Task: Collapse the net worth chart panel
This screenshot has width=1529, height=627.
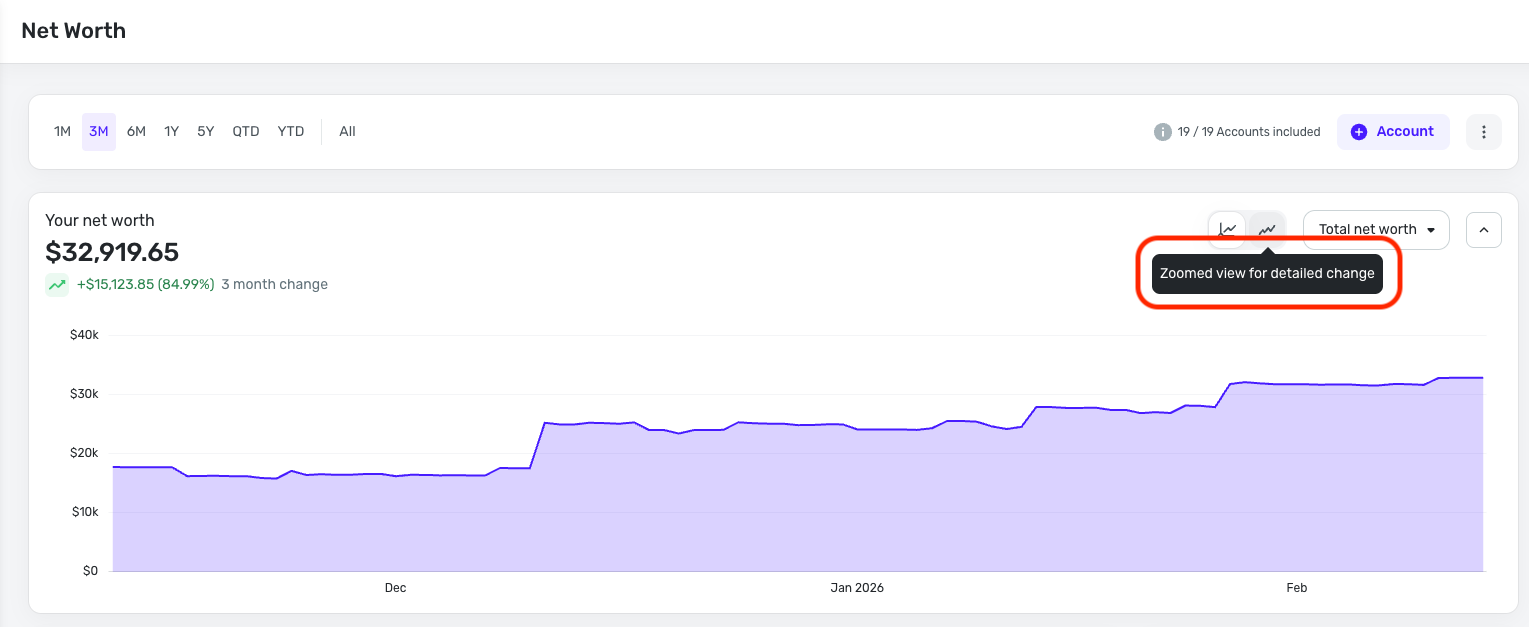Action: [1483, 229]
